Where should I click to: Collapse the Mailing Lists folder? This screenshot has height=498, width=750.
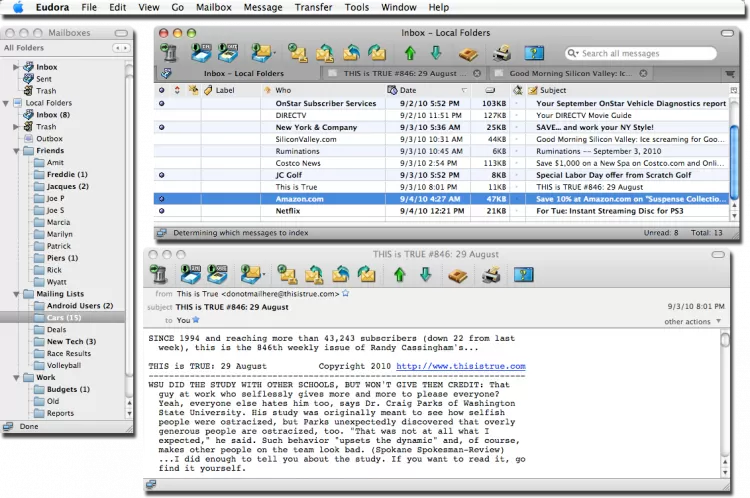point(17,294)
